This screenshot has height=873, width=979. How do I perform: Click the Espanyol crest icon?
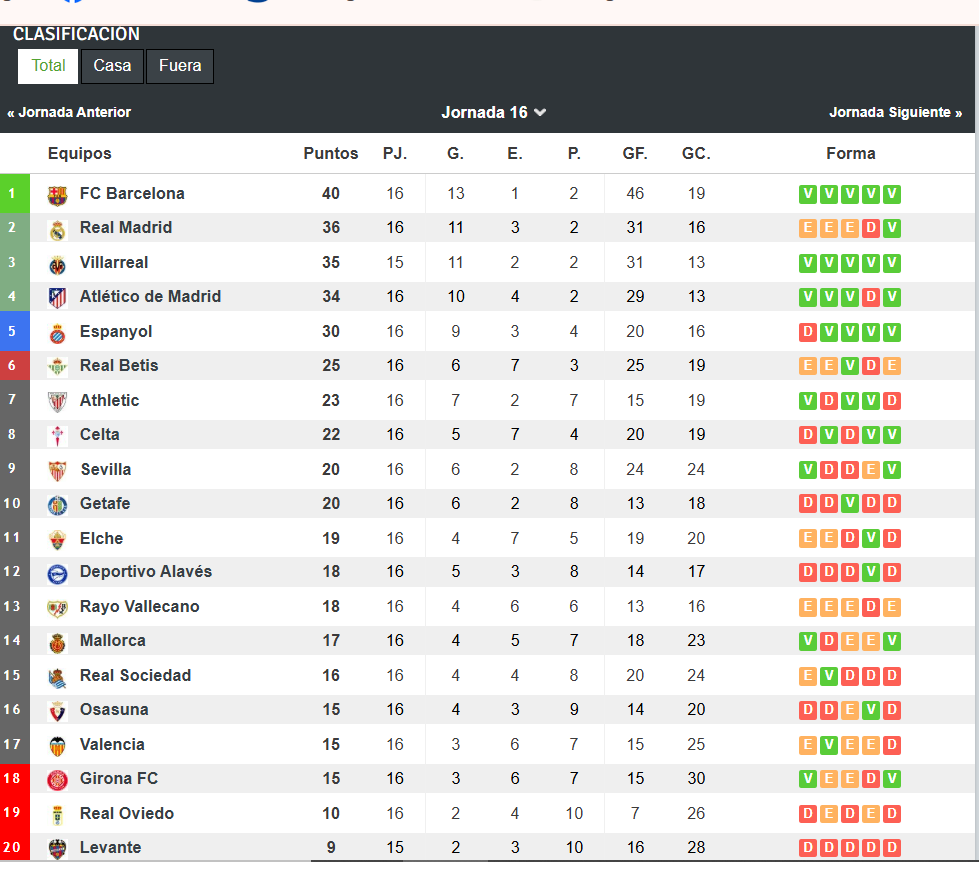pyautogui.click(x=57, y=334)
